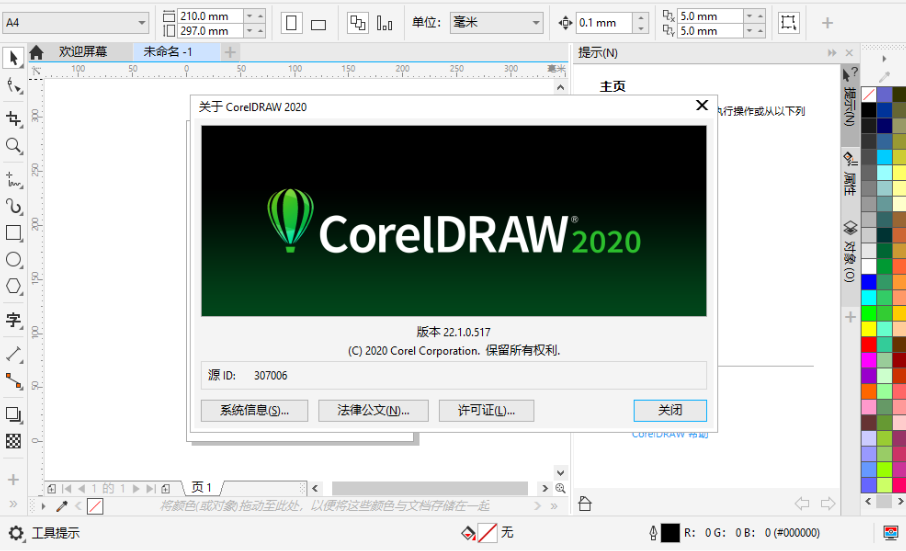Select the Freehand curve tool
Screen dimensions: 906x551
[x=13, y=179]
